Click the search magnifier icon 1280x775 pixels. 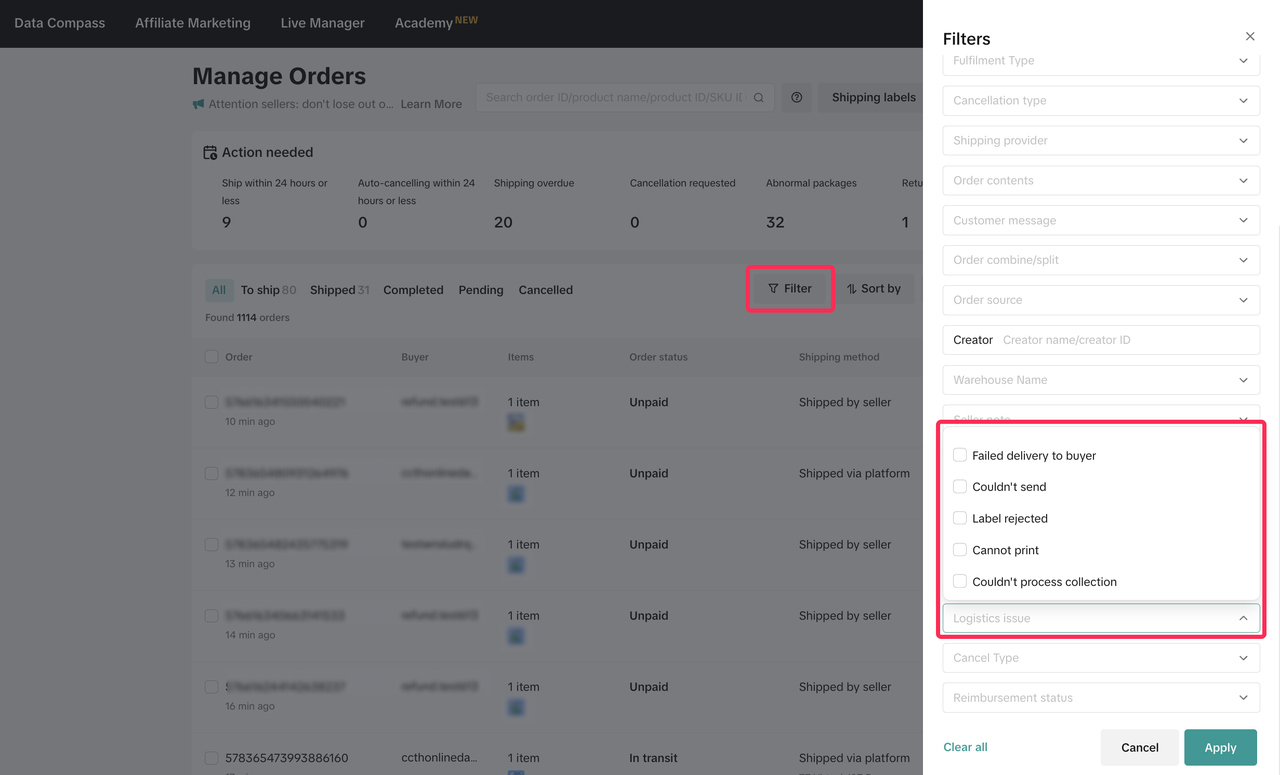759,98
